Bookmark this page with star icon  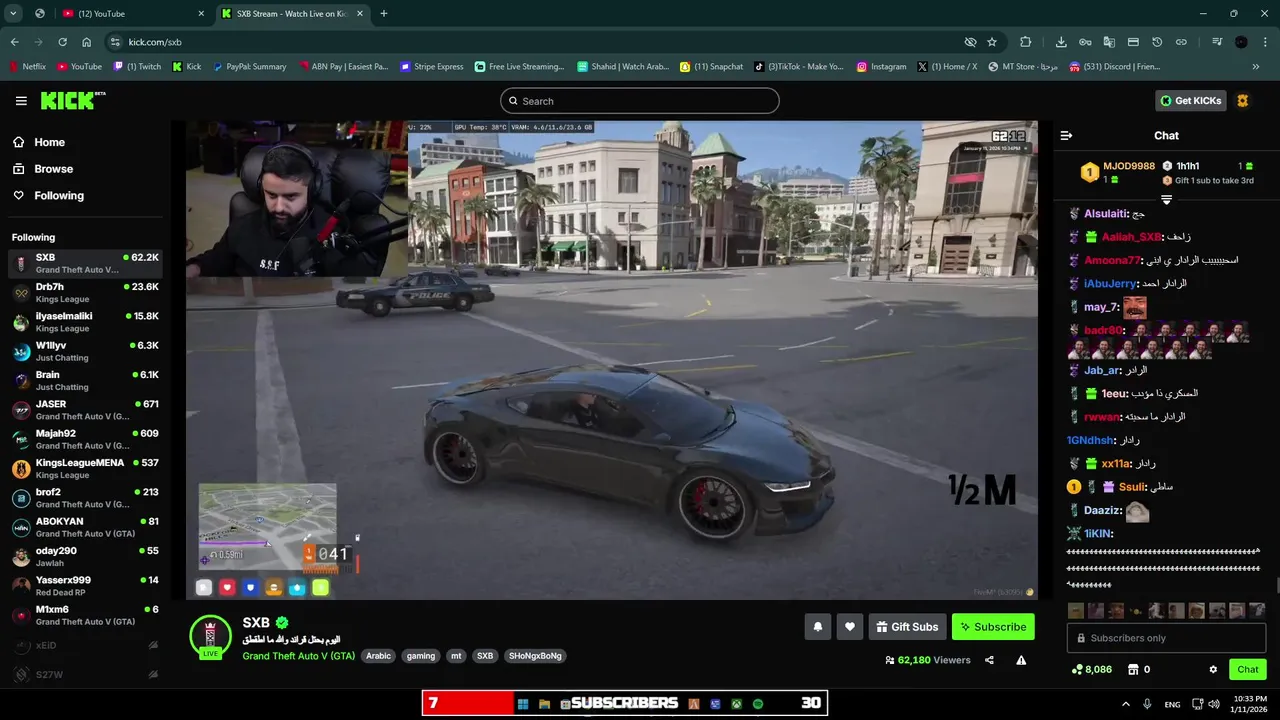tap(992, 42)
